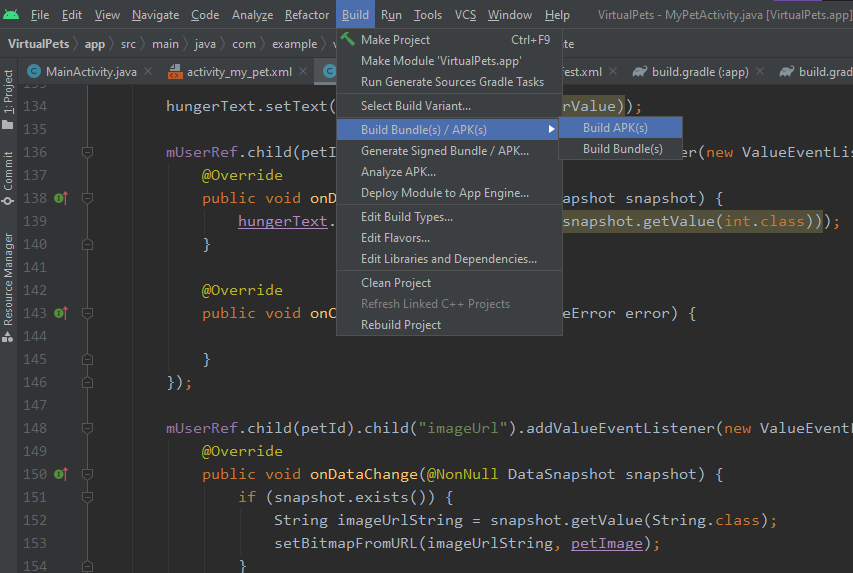Click the hammer icon beside Make Project
The width and height of the screenshot is (853, 573).
tap(348, 40)
